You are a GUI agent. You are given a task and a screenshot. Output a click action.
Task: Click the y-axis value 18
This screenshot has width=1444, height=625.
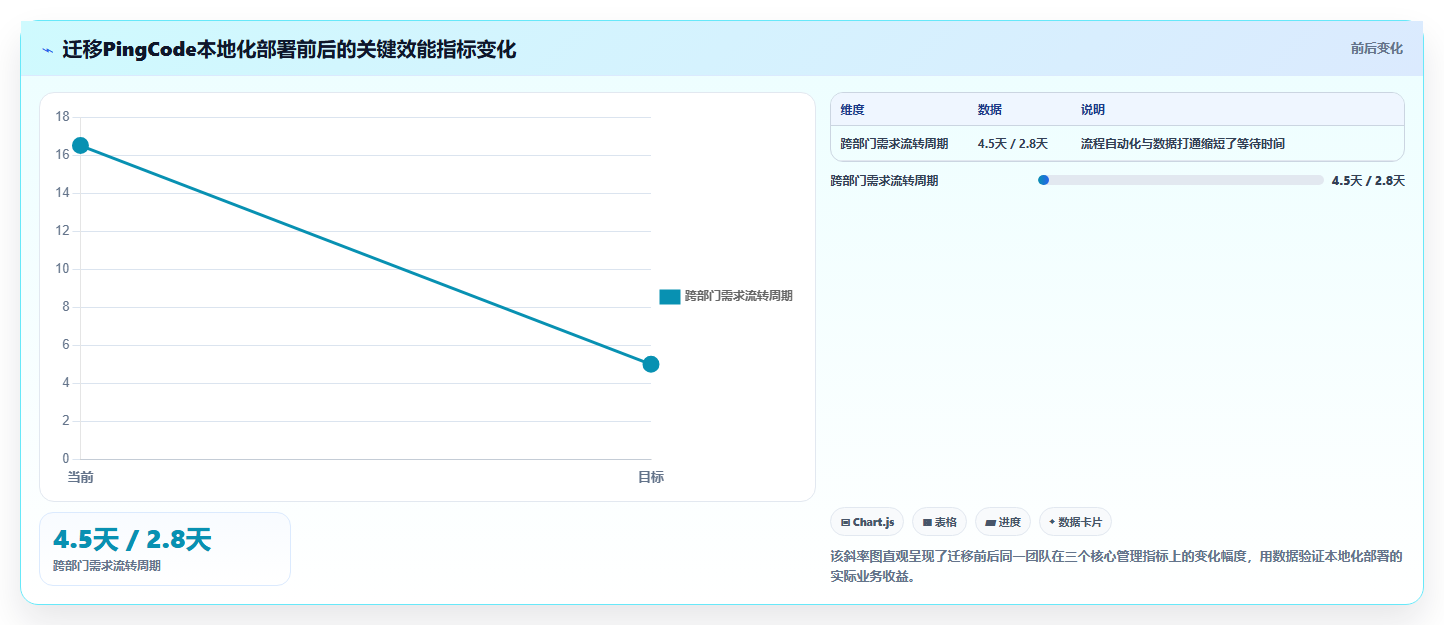62,117
